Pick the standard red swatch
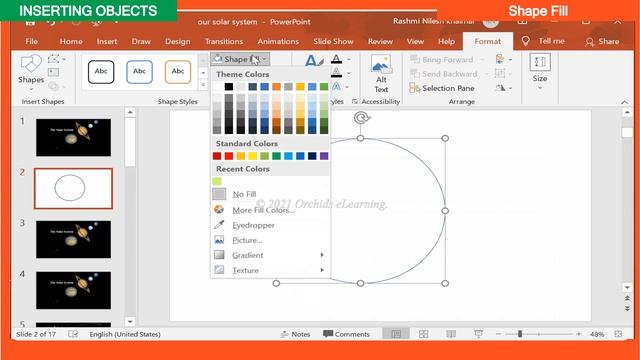 click(x=229, y=156)
